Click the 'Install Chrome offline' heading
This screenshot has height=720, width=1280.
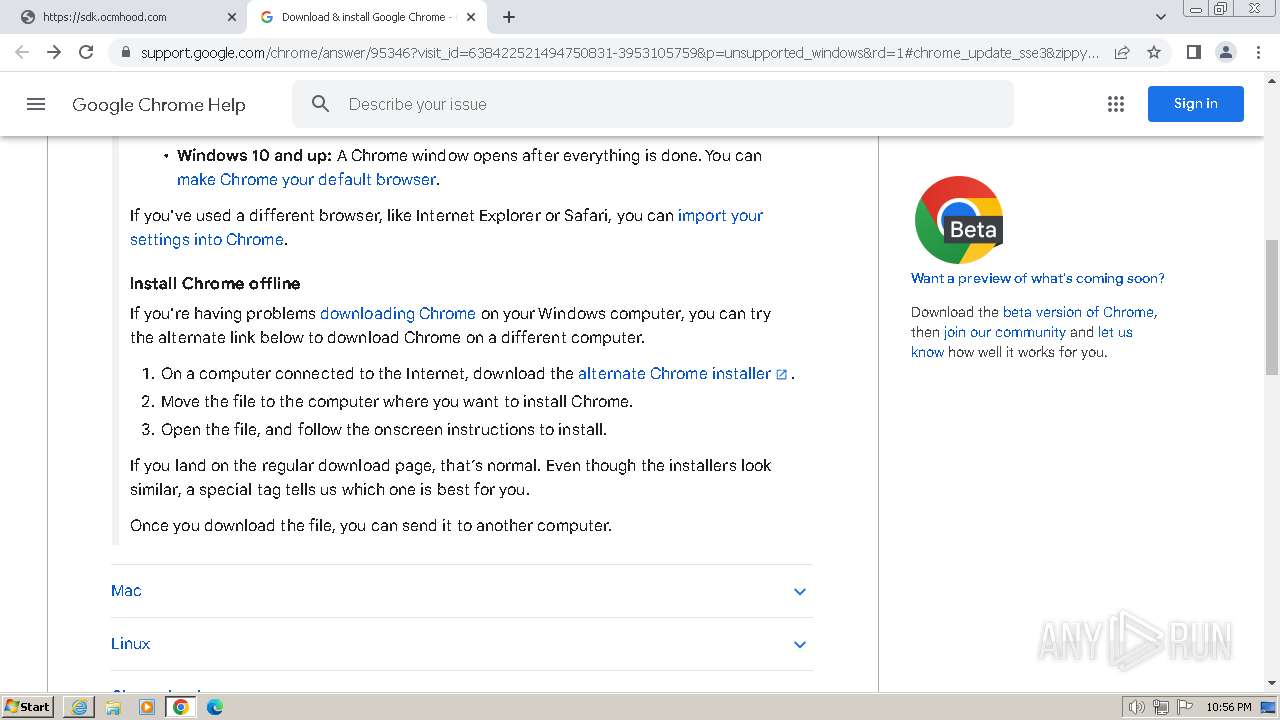[x=215, y=283]
